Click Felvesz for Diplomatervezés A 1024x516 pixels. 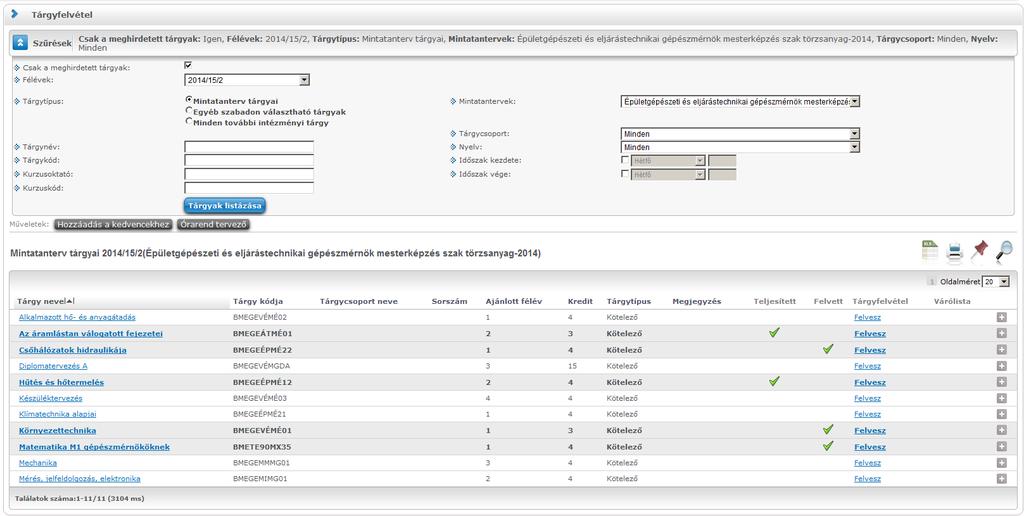(867, 366)
